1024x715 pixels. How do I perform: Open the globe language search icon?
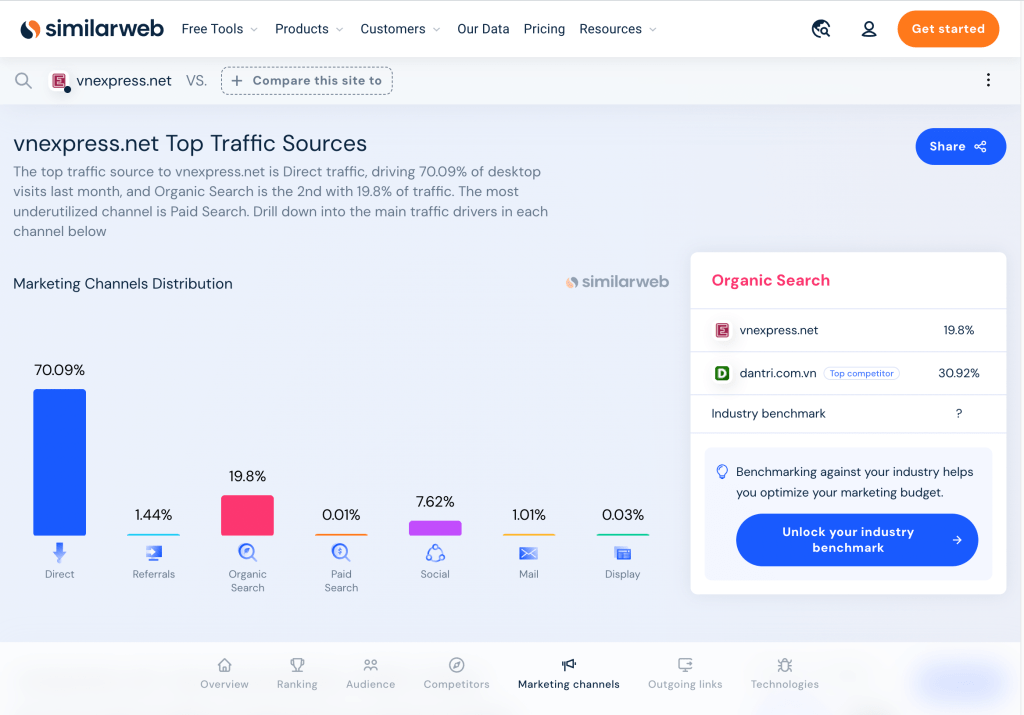[x=821, y=29]
